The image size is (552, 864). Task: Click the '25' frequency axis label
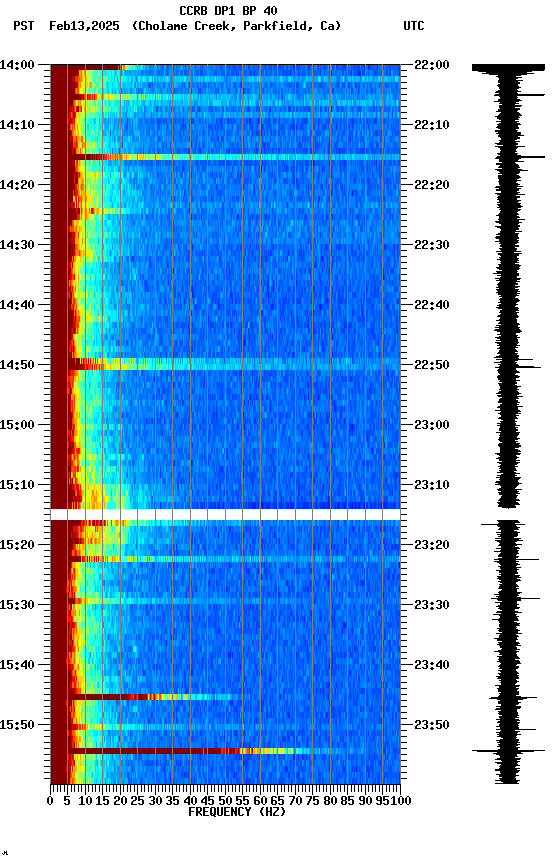point(137,802)
